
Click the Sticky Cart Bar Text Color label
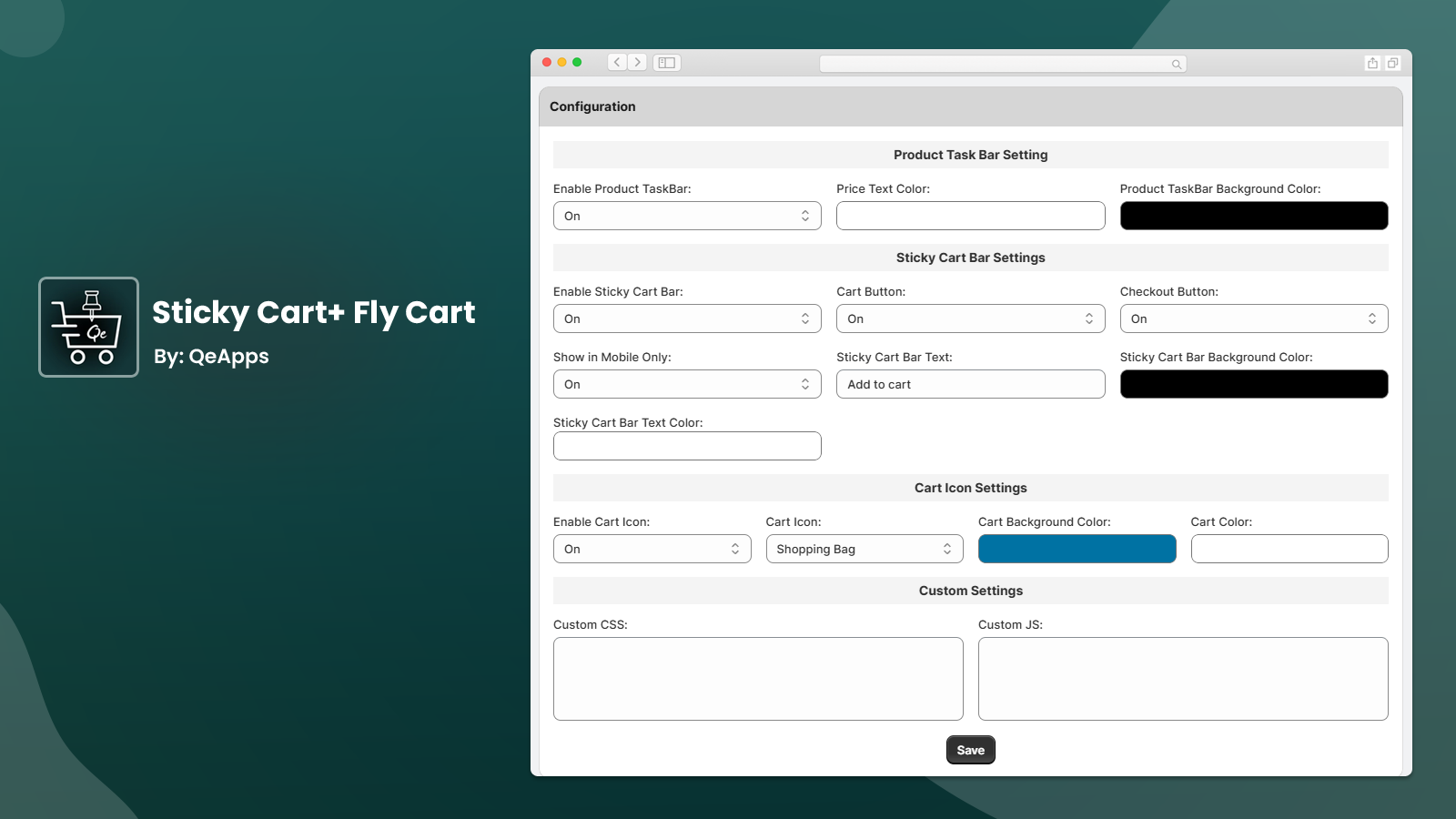(628, 423)
